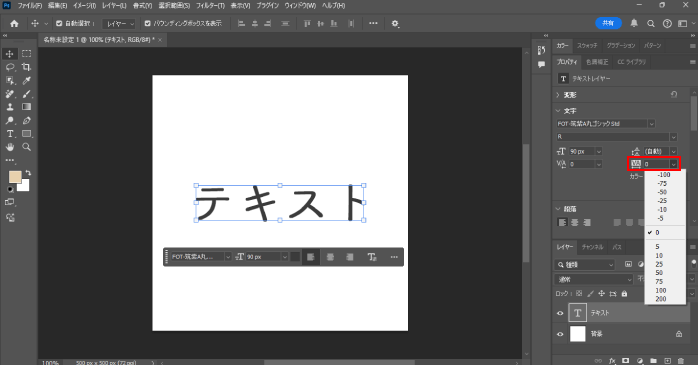Viewport: 698px width, 365px height.
Task: Choose 200 from tracking list
Action: 661,299
